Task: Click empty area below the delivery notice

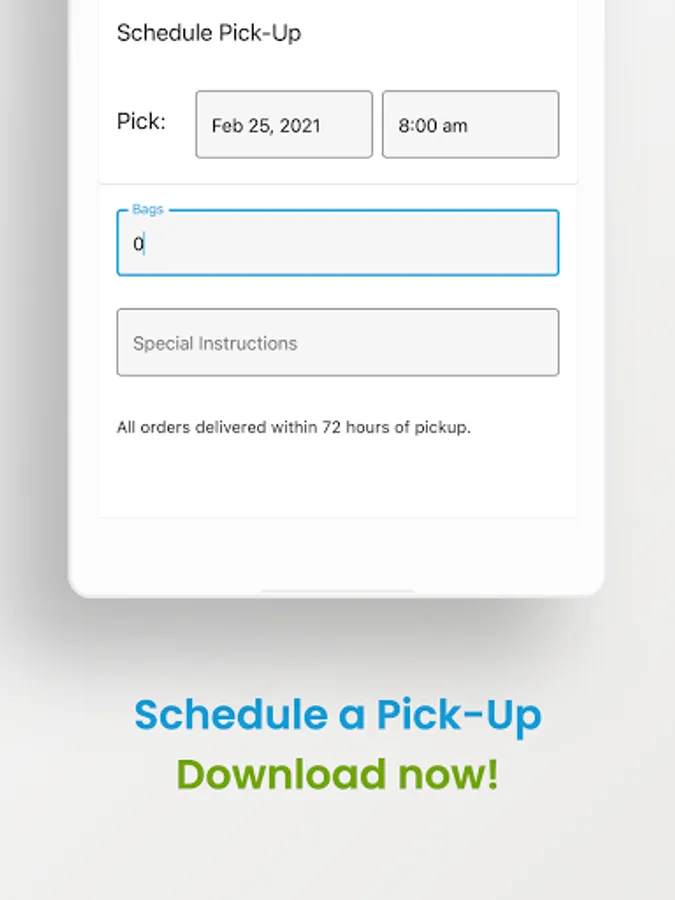Action: pos(338,476)
